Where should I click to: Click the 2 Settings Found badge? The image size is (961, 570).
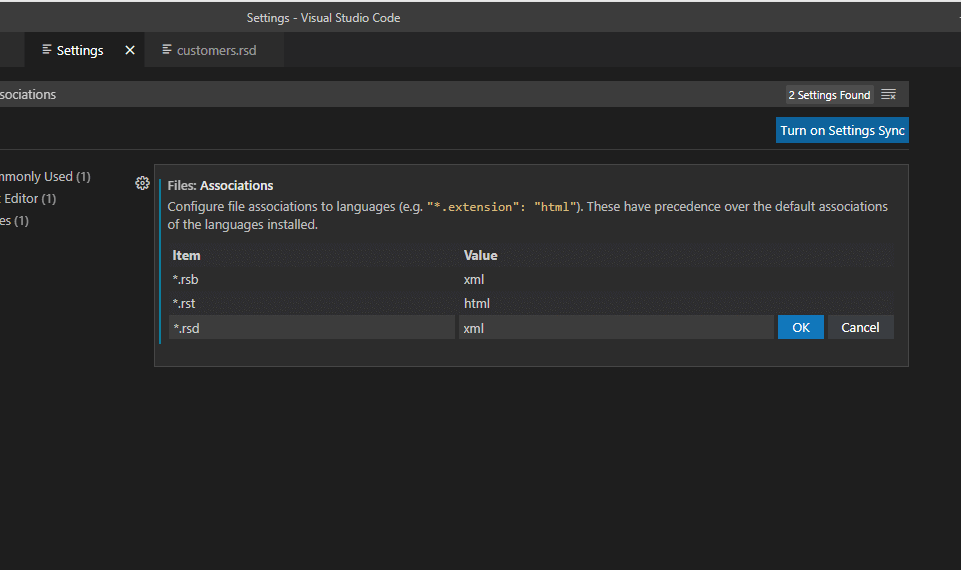[829, 95]
